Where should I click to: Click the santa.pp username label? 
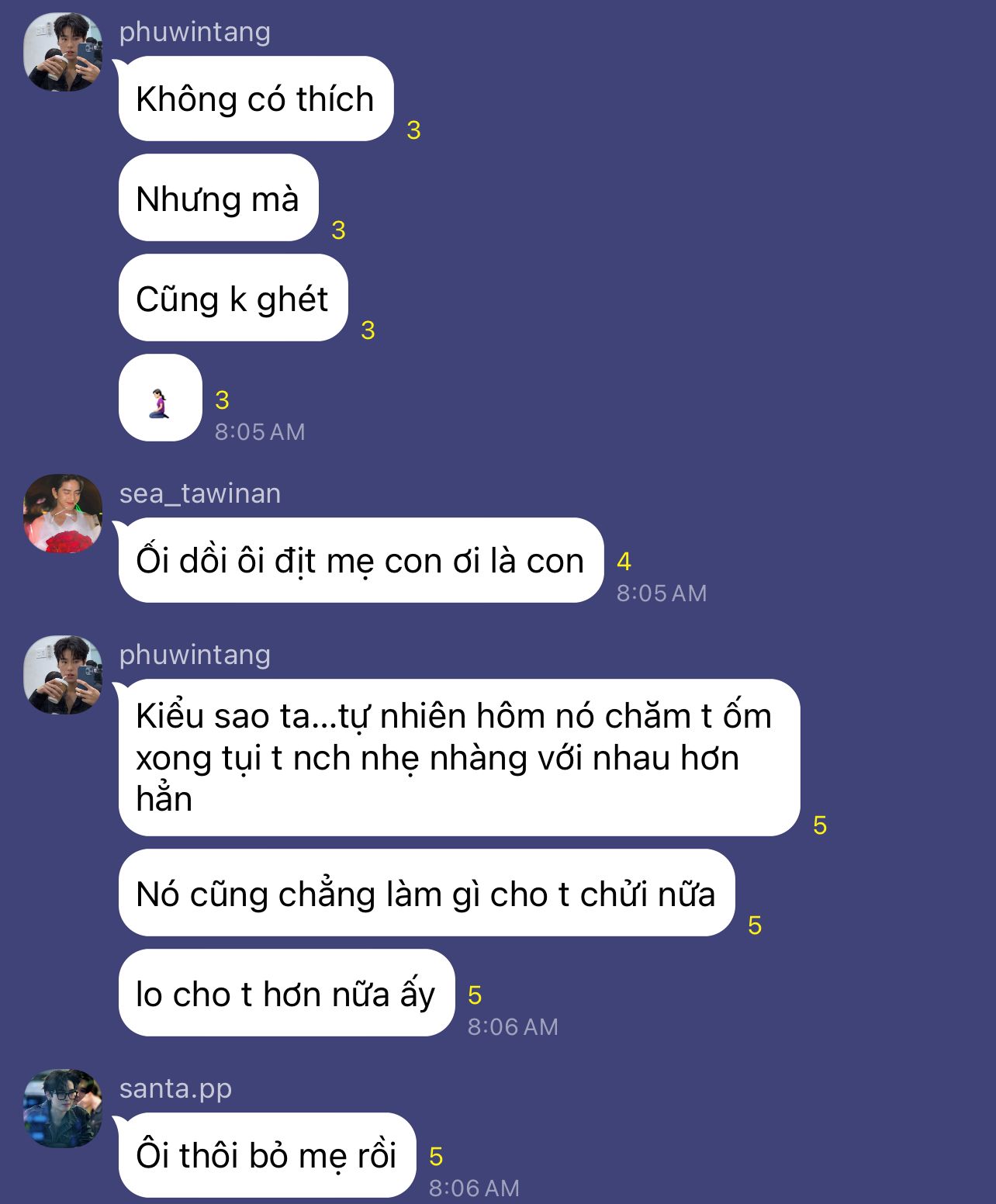[x=175, y=1089]
